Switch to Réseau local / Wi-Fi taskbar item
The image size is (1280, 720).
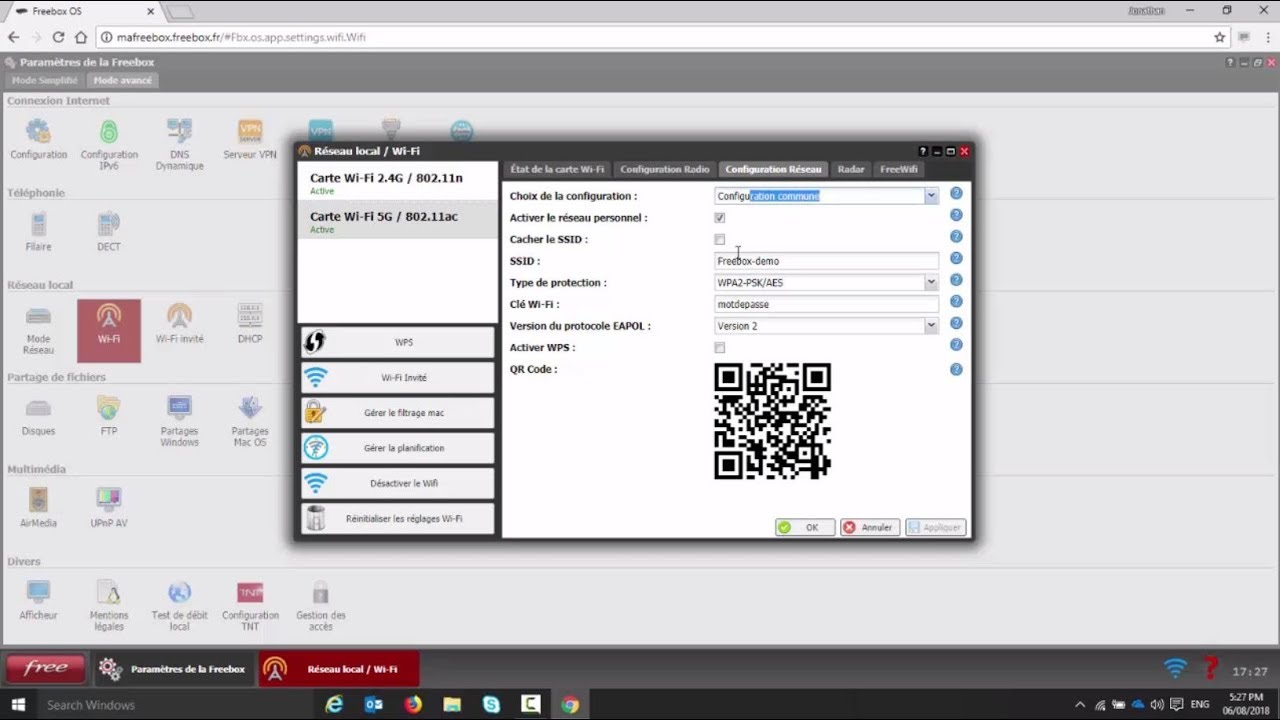[338, 669]
